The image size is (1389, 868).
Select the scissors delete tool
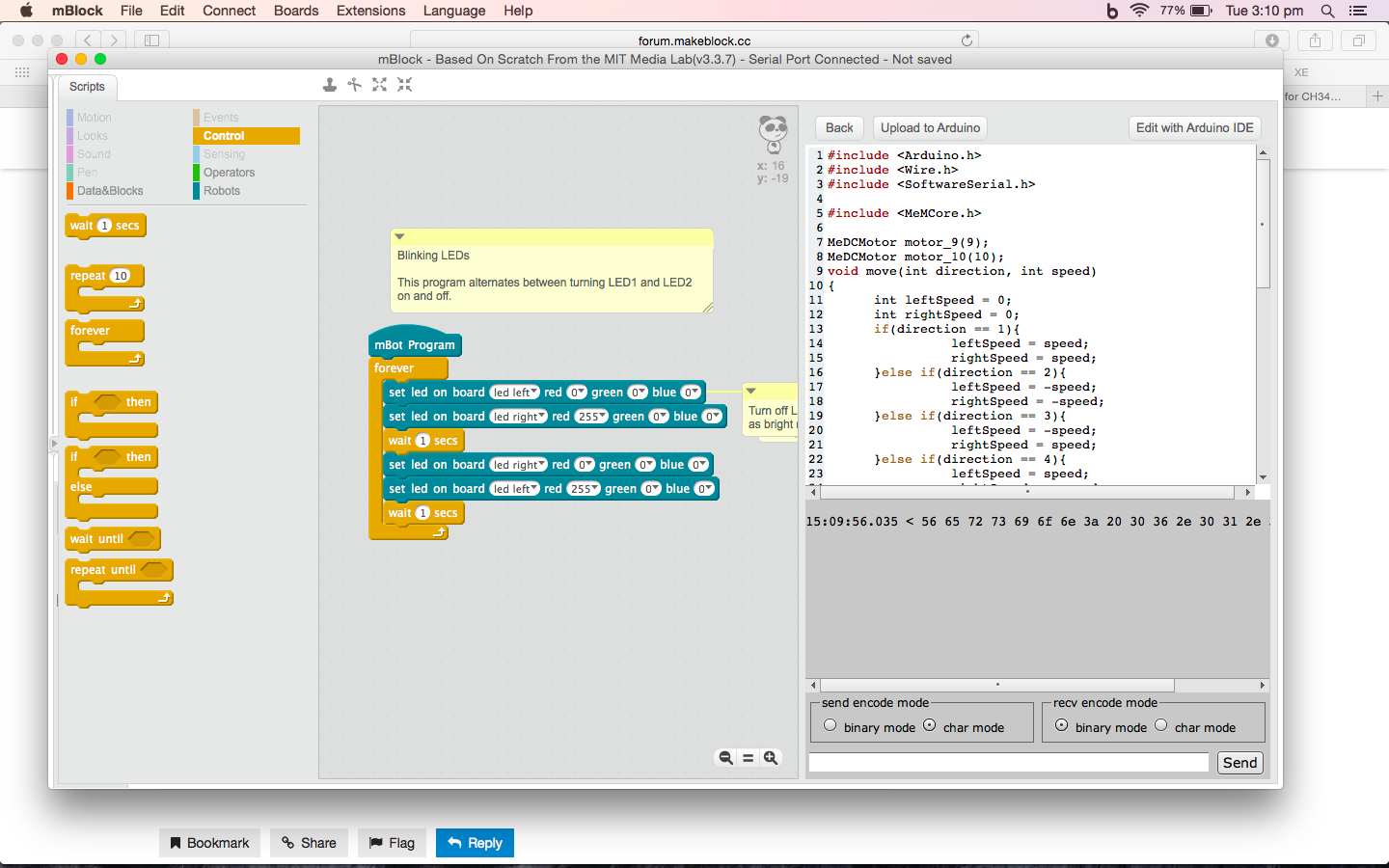(x=355, y=85)
